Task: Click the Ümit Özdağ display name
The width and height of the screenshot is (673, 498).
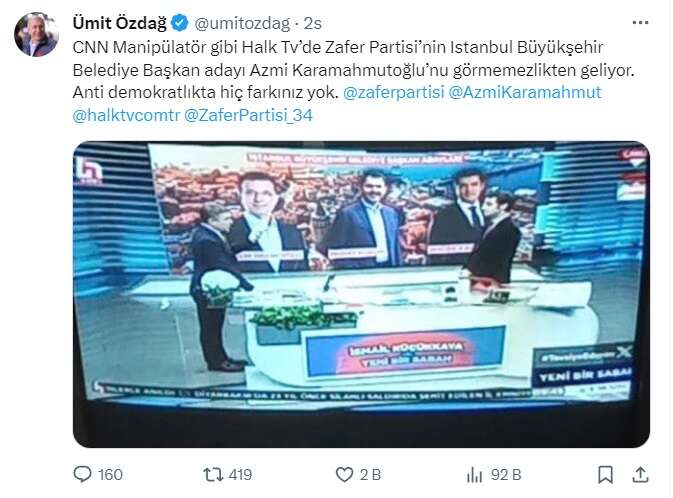Action: point(120,23)
